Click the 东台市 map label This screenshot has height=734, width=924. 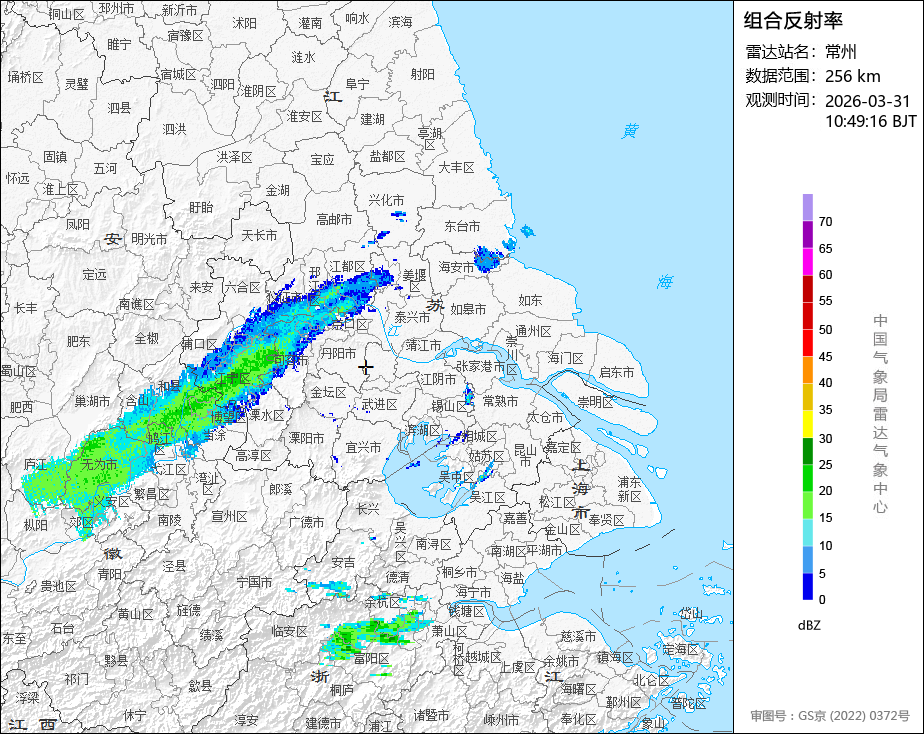462,226
